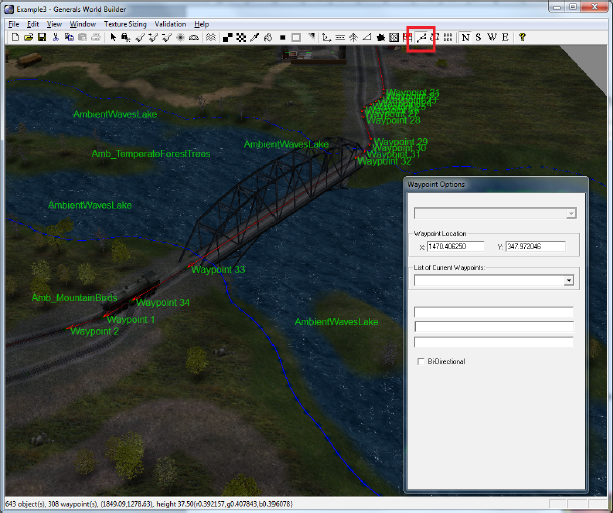
Task: Open the Edit menu
Action: tap(33, 24)
